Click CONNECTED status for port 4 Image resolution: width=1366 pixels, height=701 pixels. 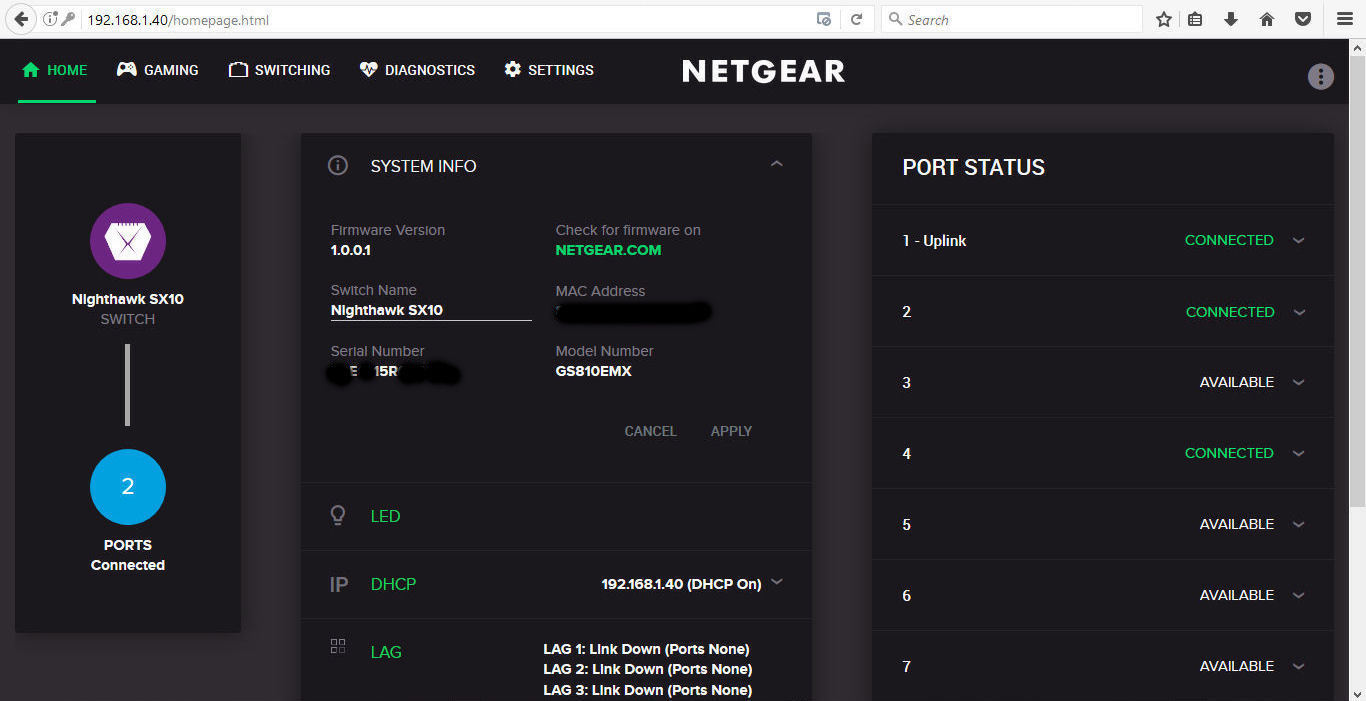point(1229,453)
